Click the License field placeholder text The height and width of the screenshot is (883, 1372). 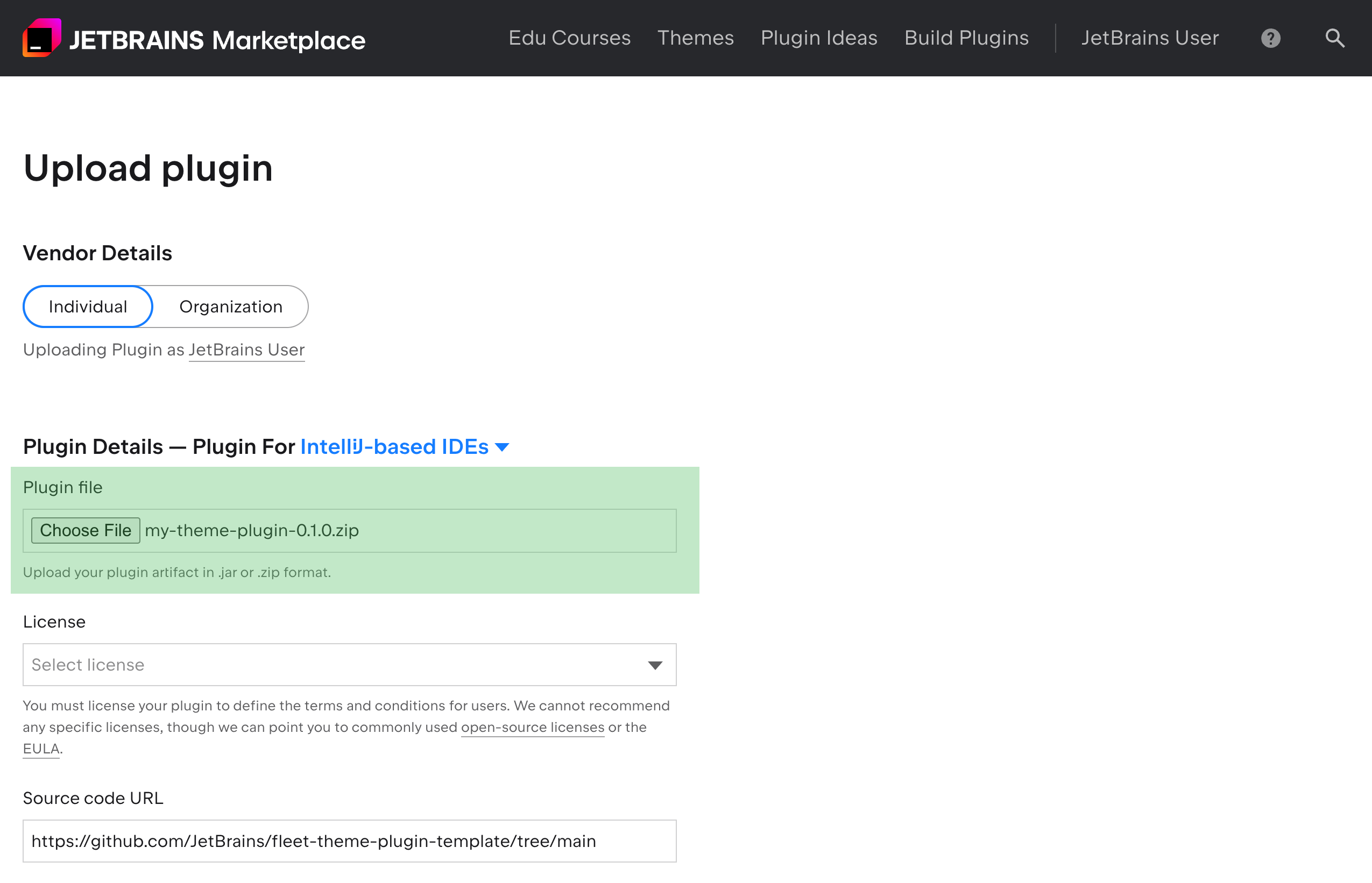tap(88, 665)
